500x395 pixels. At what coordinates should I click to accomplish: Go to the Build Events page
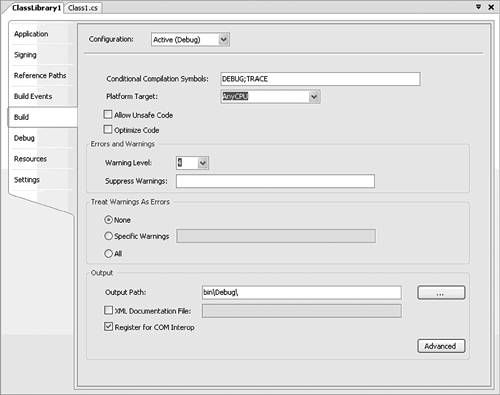(33, 96)
